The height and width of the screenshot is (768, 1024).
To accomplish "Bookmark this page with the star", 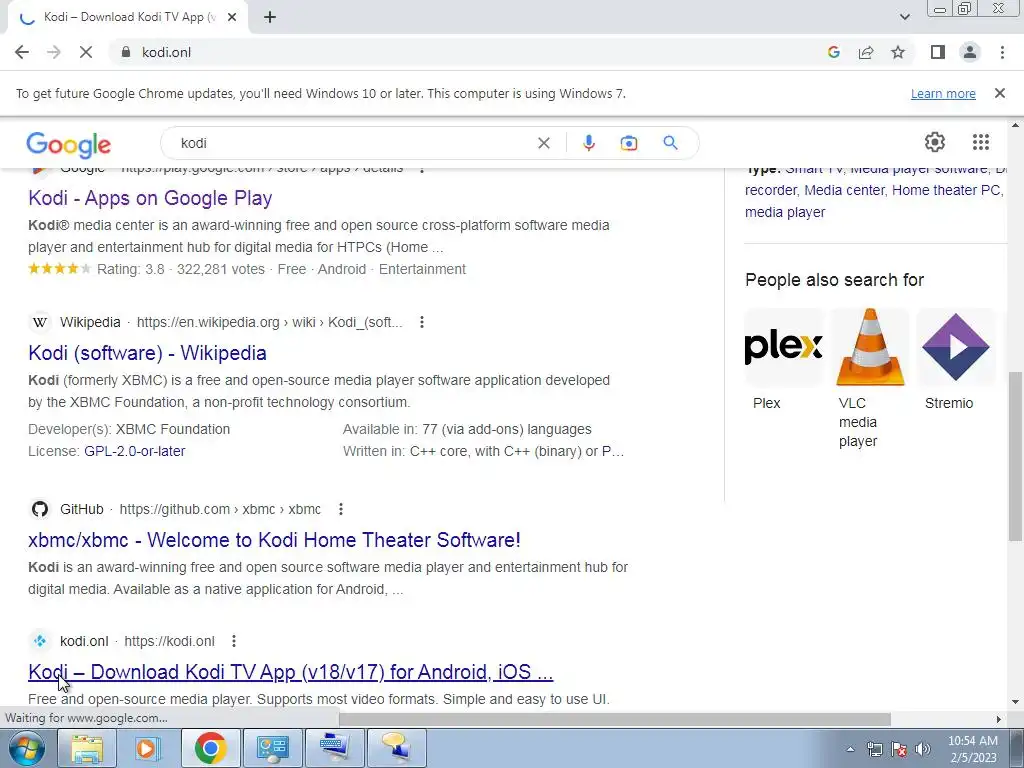I will click(x=898, y=52).
